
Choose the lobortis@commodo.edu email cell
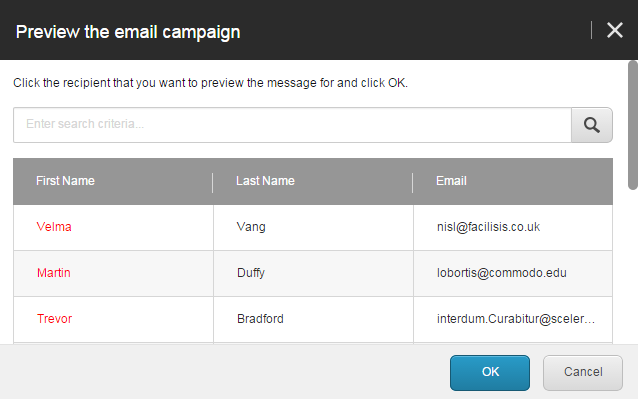tap(513, 273)
